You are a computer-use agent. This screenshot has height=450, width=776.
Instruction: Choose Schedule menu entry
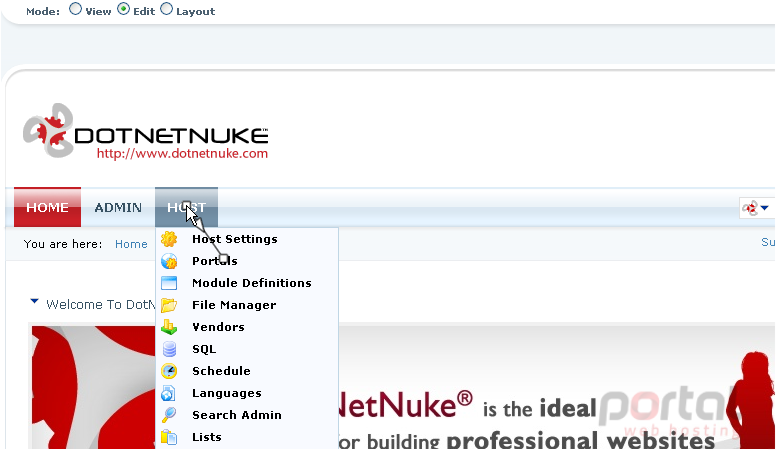[x=247, y=371]
